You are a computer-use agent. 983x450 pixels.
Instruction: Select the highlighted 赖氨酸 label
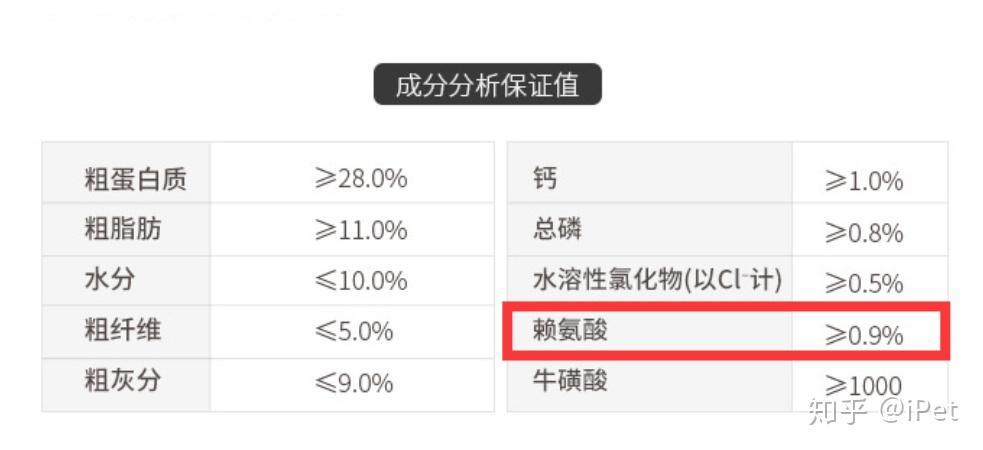coord(571,330)
